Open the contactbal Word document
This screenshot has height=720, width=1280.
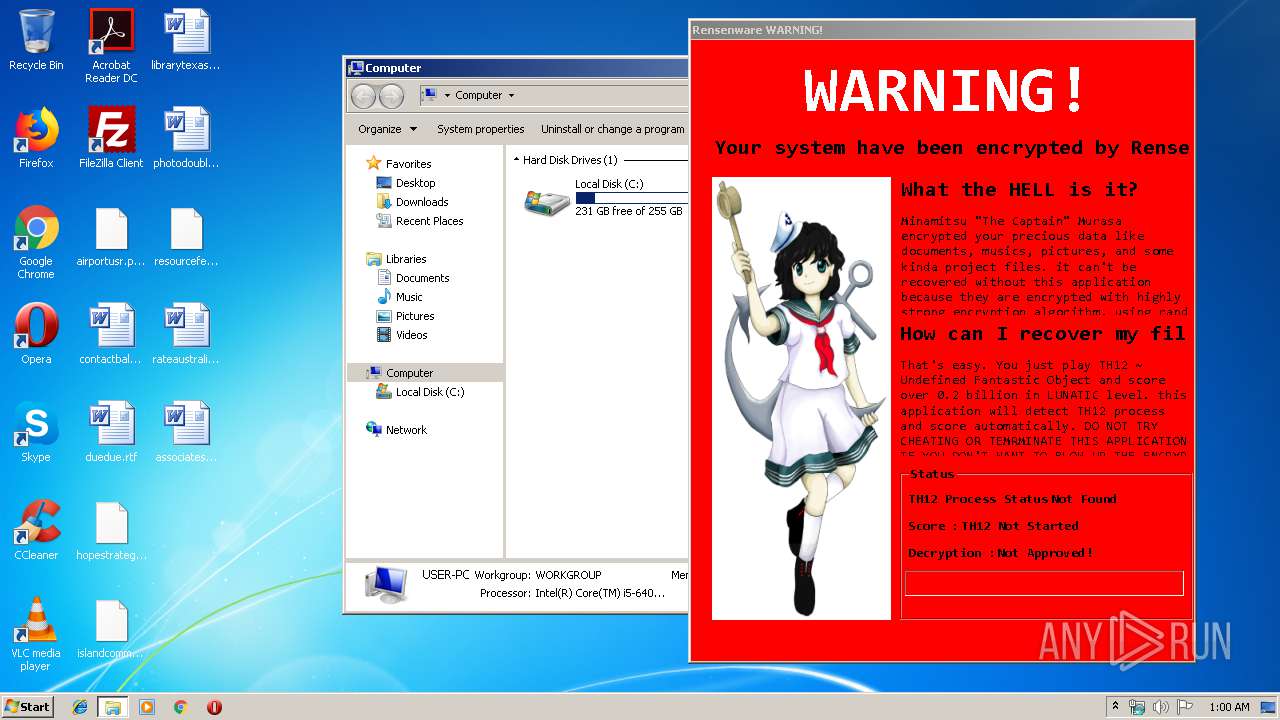111,334
